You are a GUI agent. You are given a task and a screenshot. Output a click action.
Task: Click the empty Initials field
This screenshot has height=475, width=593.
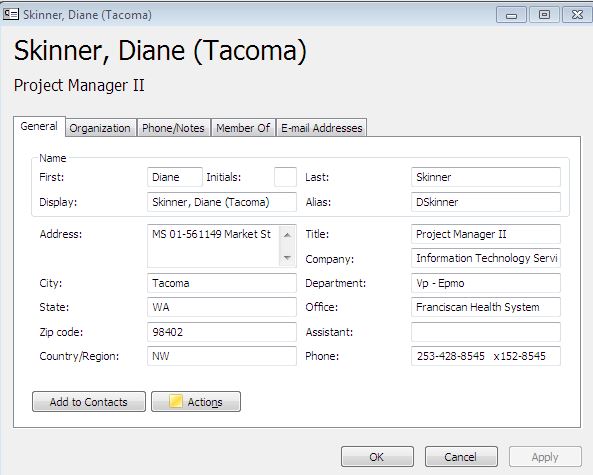[285, 177]
